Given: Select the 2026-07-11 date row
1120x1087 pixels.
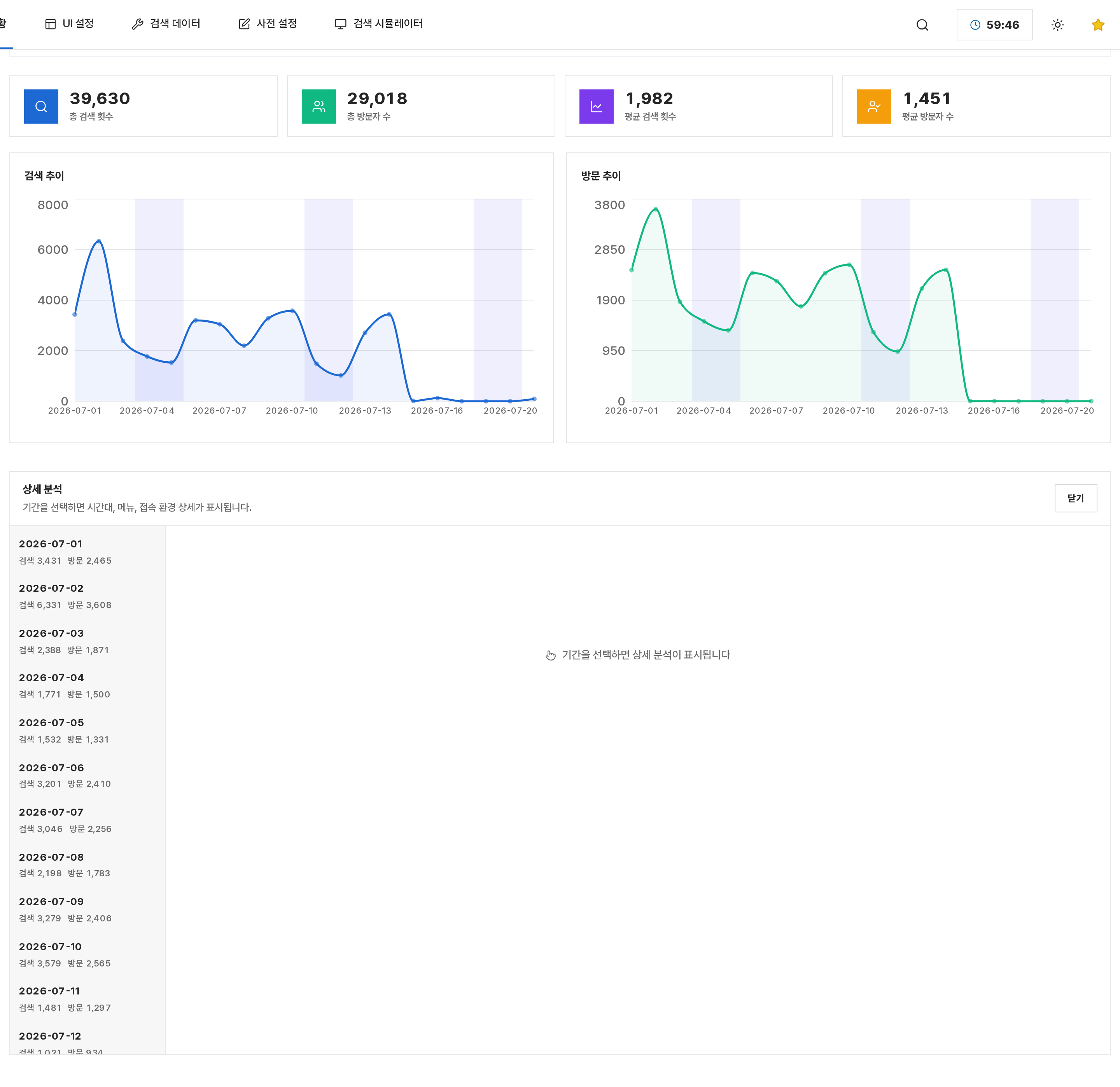Looking at the screenshot, I should pos(87,999).
